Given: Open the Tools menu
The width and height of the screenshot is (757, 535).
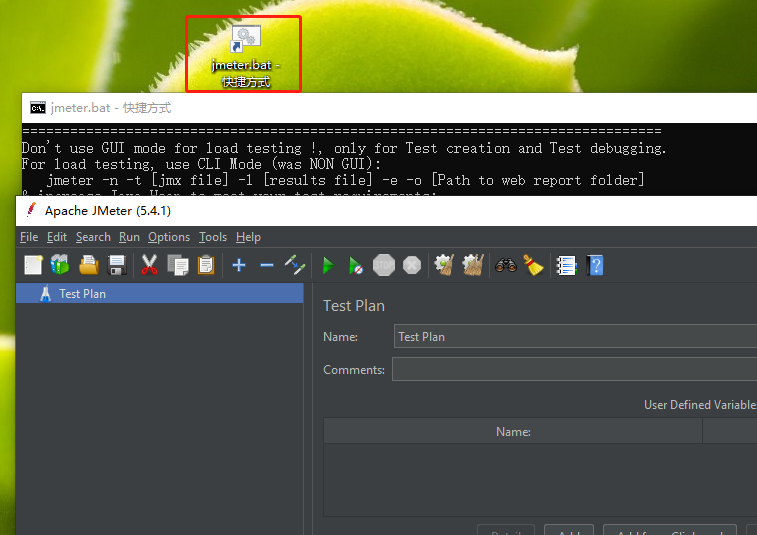Looking at the screenshot, I should (213, 237).
